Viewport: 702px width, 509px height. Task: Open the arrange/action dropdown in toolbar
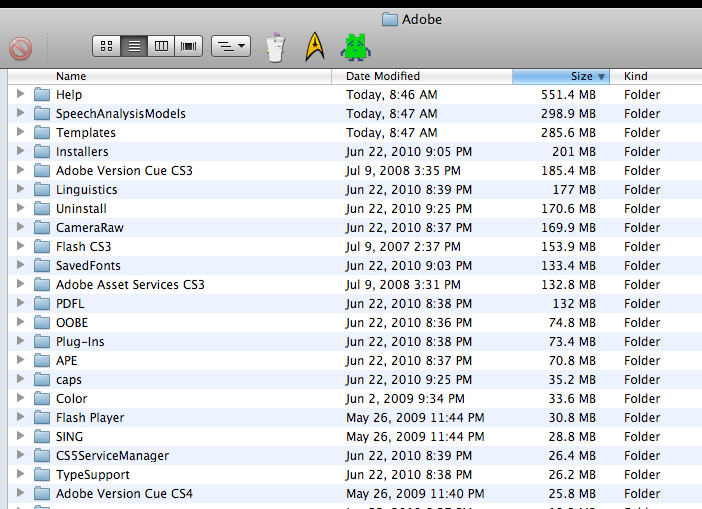click(x=231, y=46)
